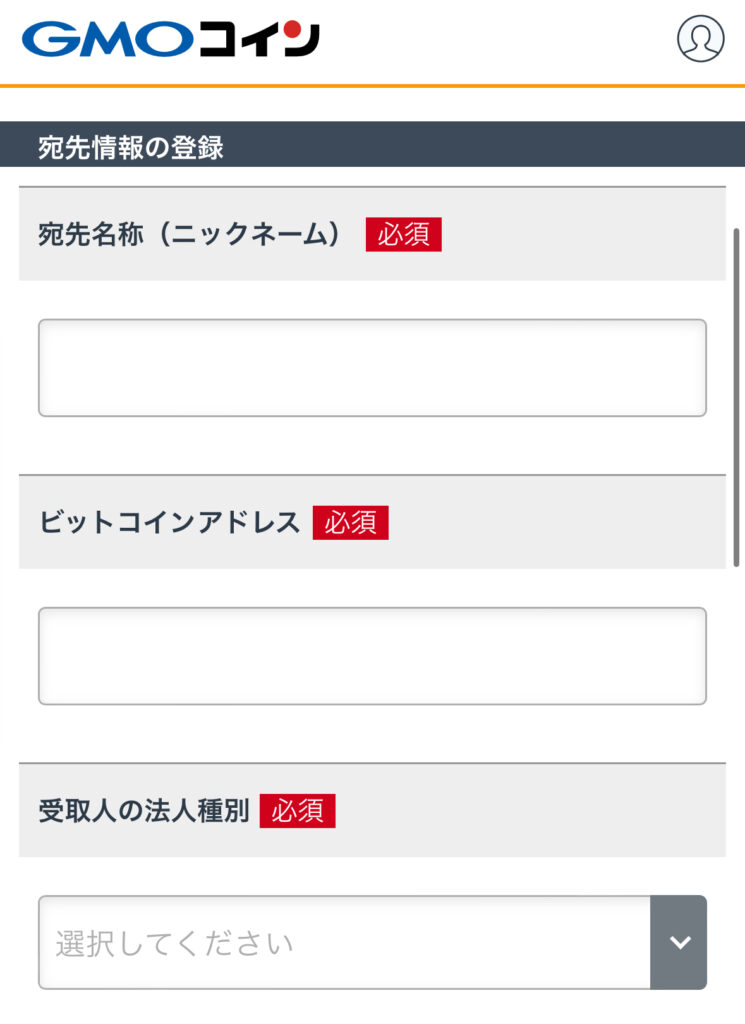Focus the ビットコインアドレス input field
This screenshot has width=745, height=1024.
point(372,655)
